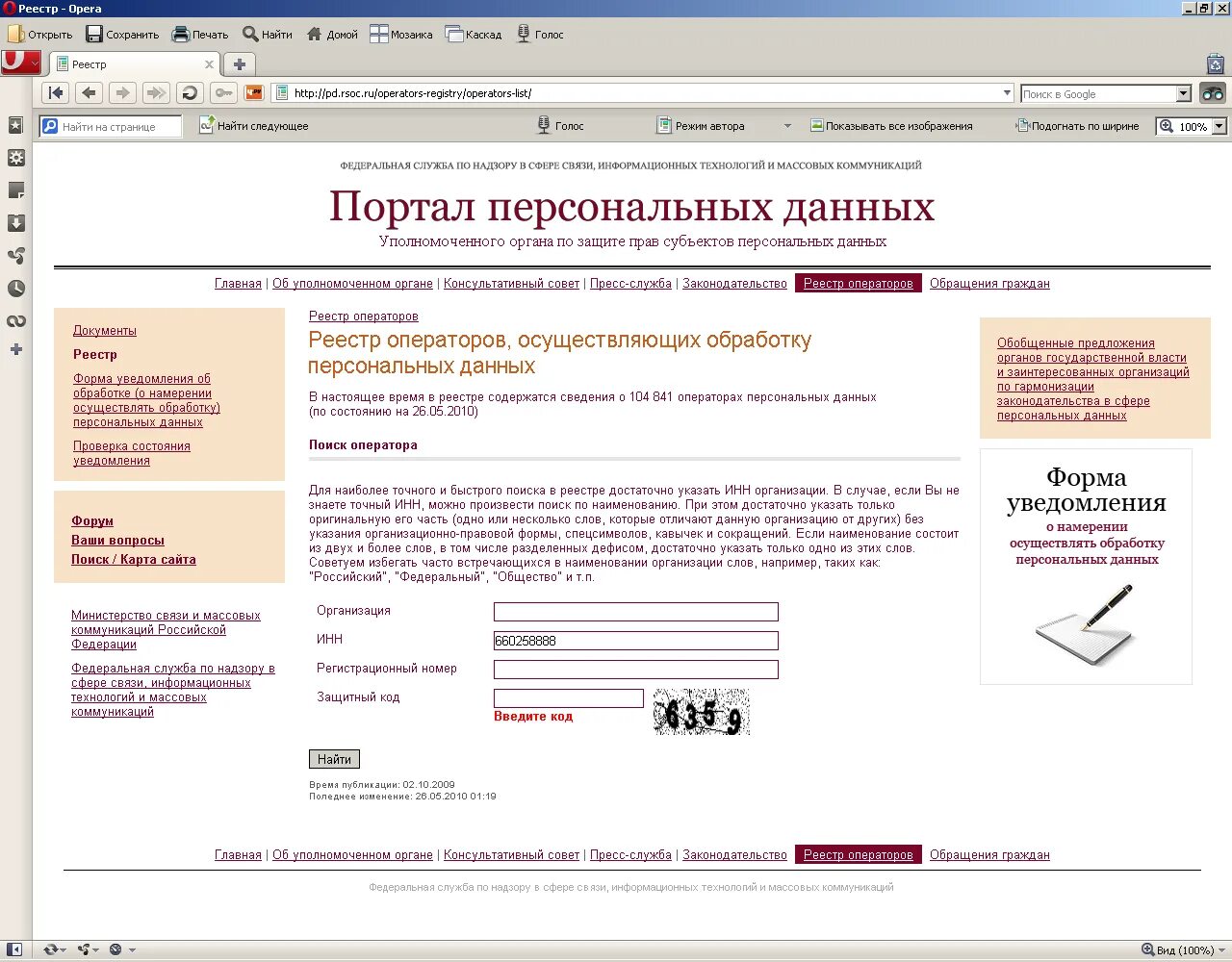The height and width of the screenshot is (962, 1232).
Task: Open the Notes panel in sidebar
Action: (x=15, y=190)
